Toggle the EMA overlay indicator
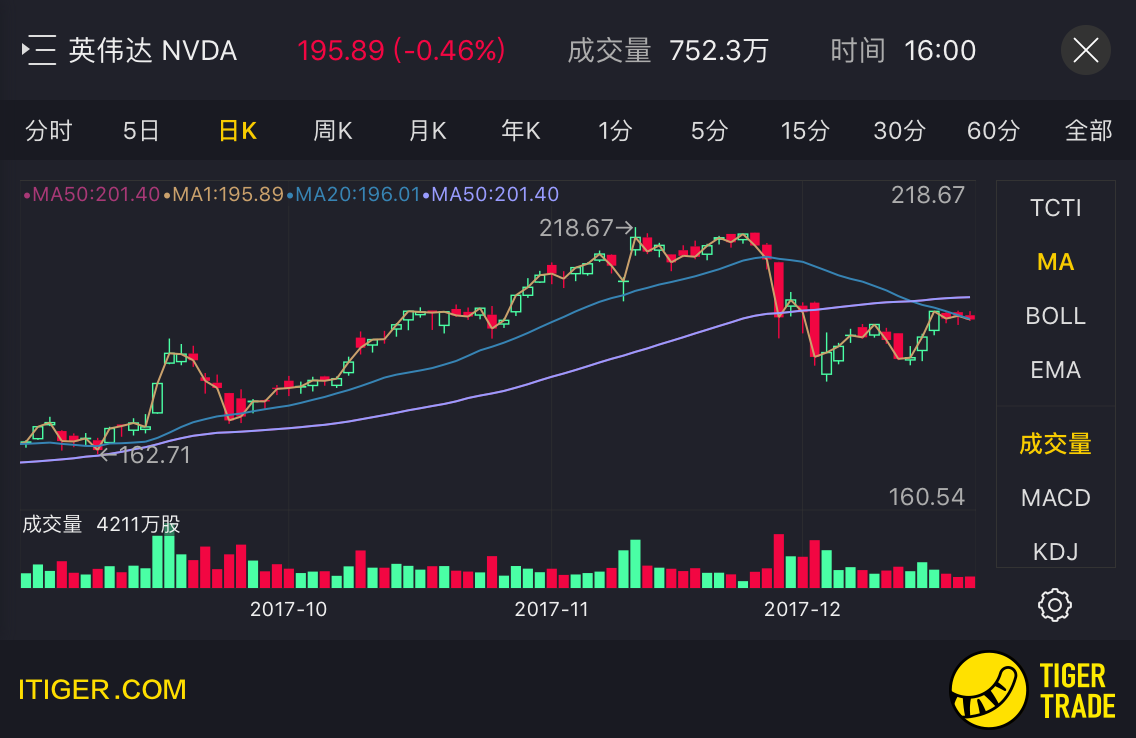 coord(1055,370)
